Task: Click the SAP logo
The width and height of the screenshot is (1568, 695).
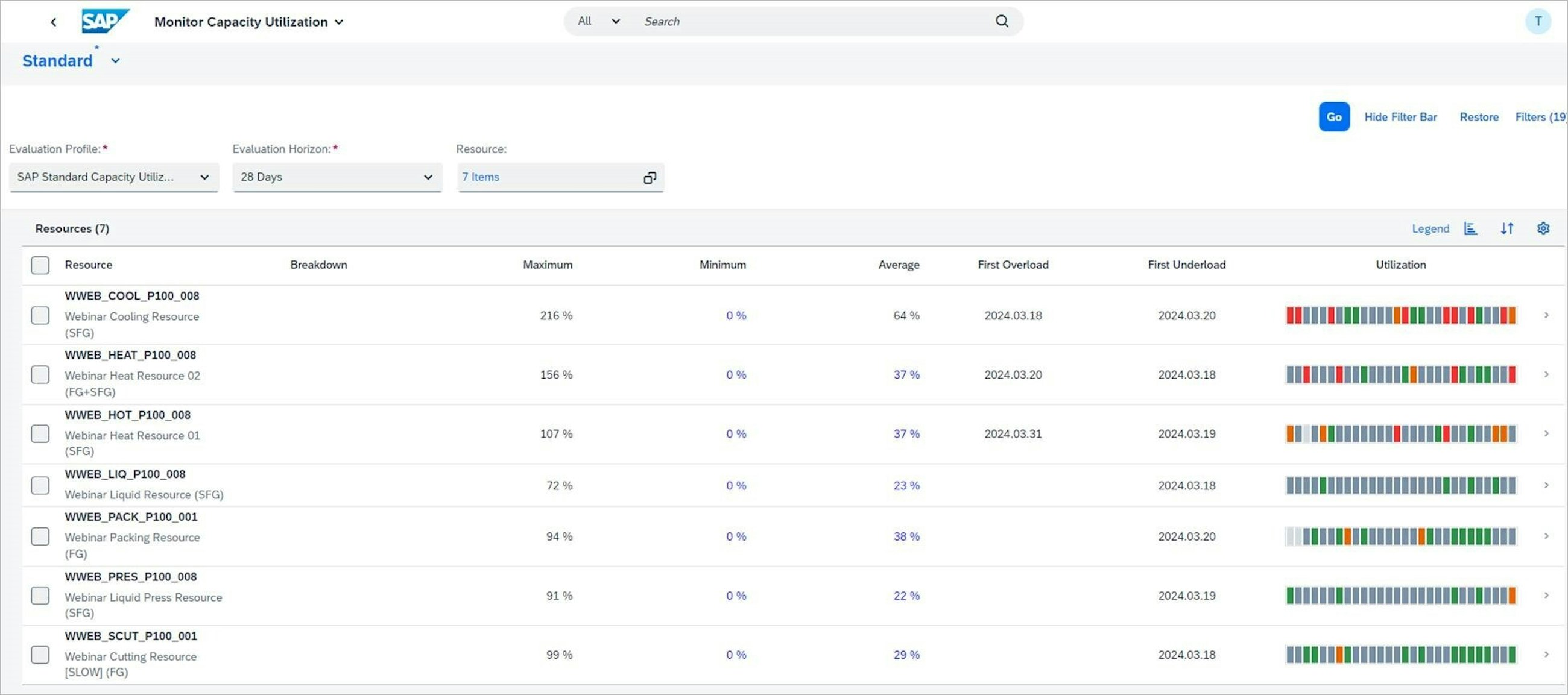Action: [105, 21]
